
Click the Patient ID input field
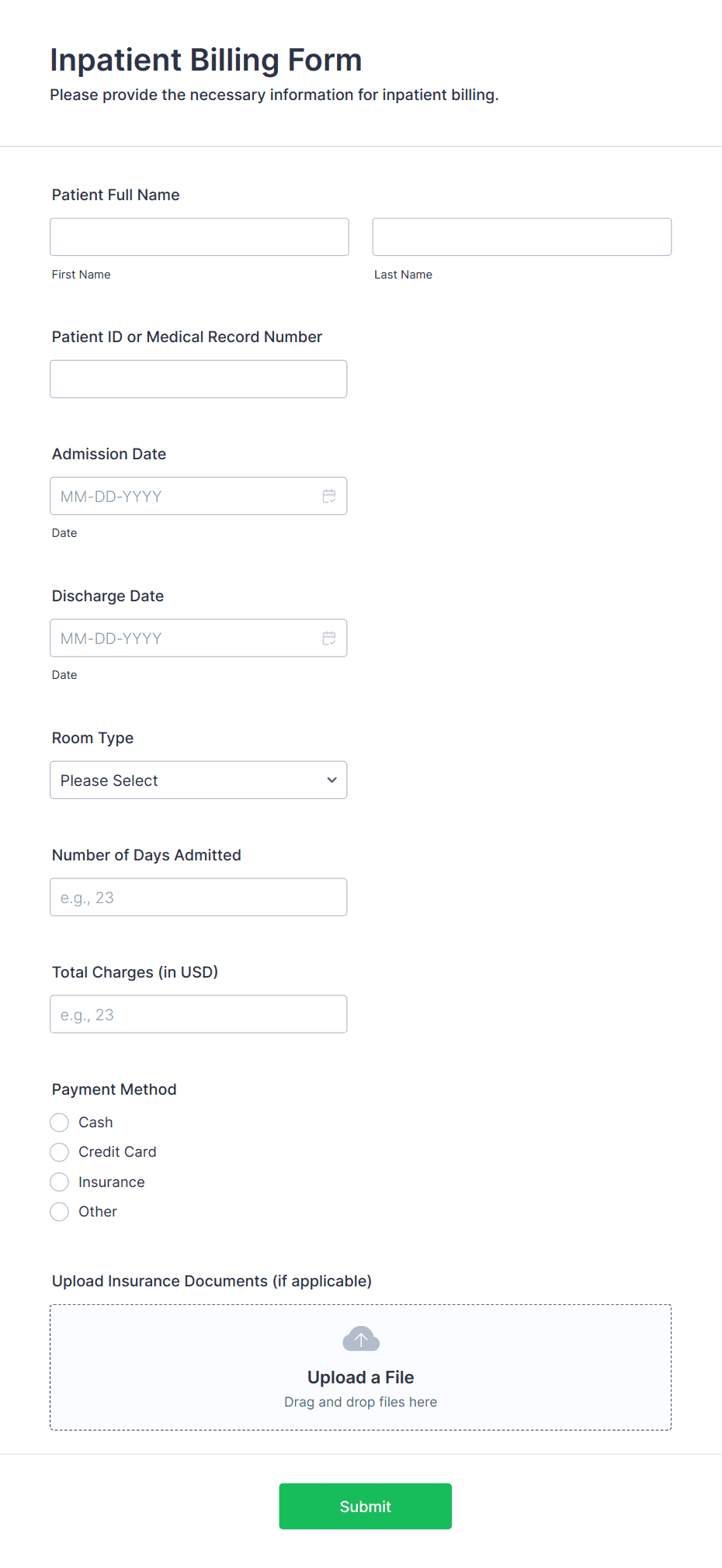coord(198,379)
